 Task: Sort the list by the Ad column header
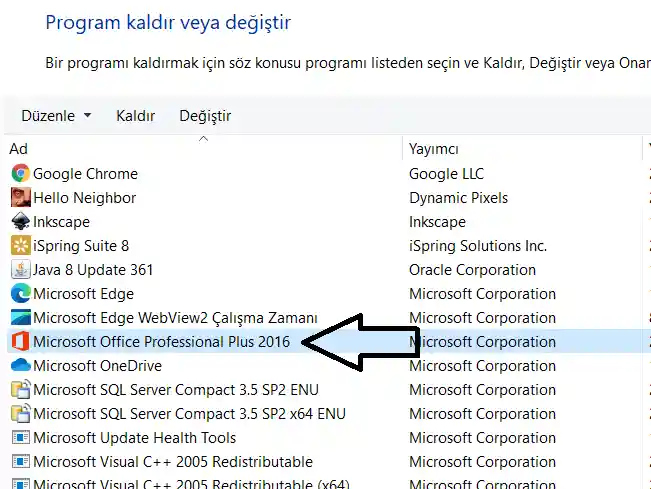[x=203, y=149]
